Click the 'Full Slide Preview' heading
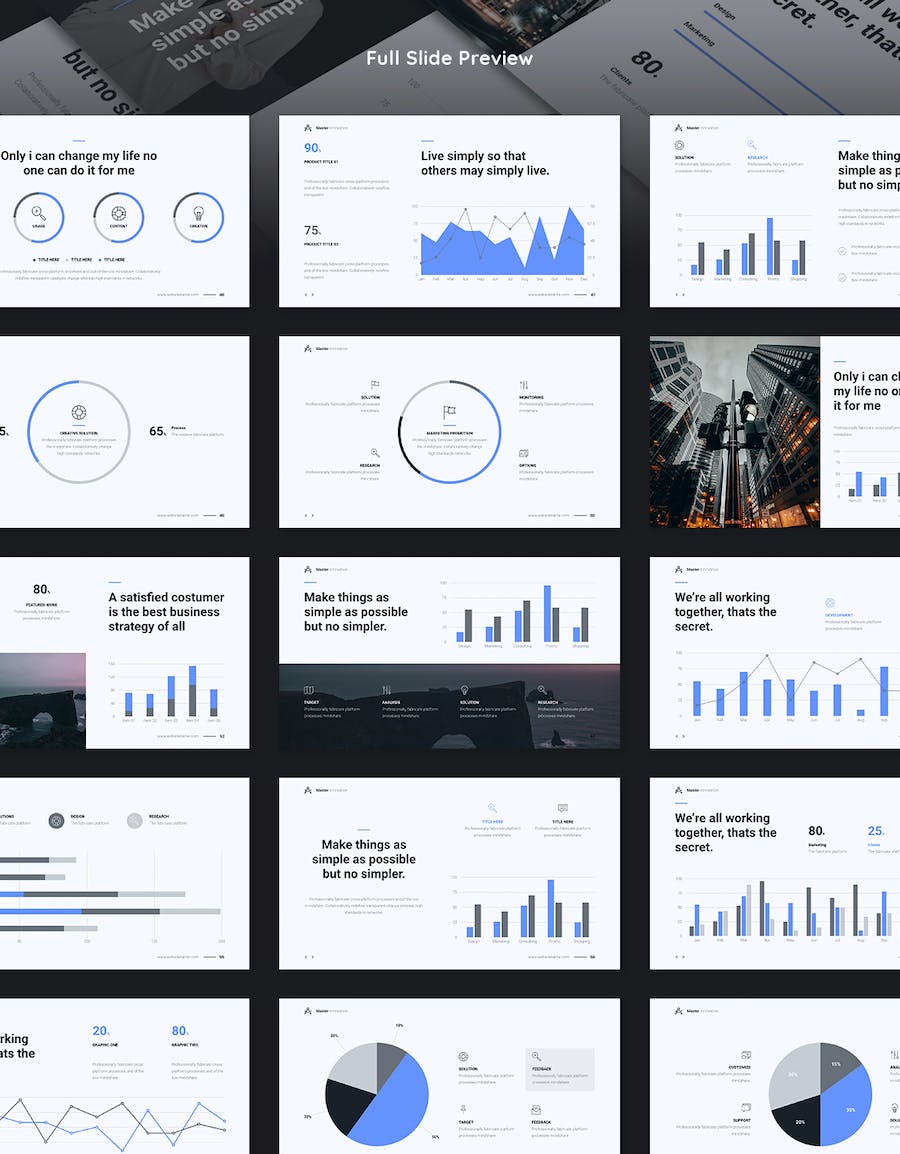 point(449,58)
